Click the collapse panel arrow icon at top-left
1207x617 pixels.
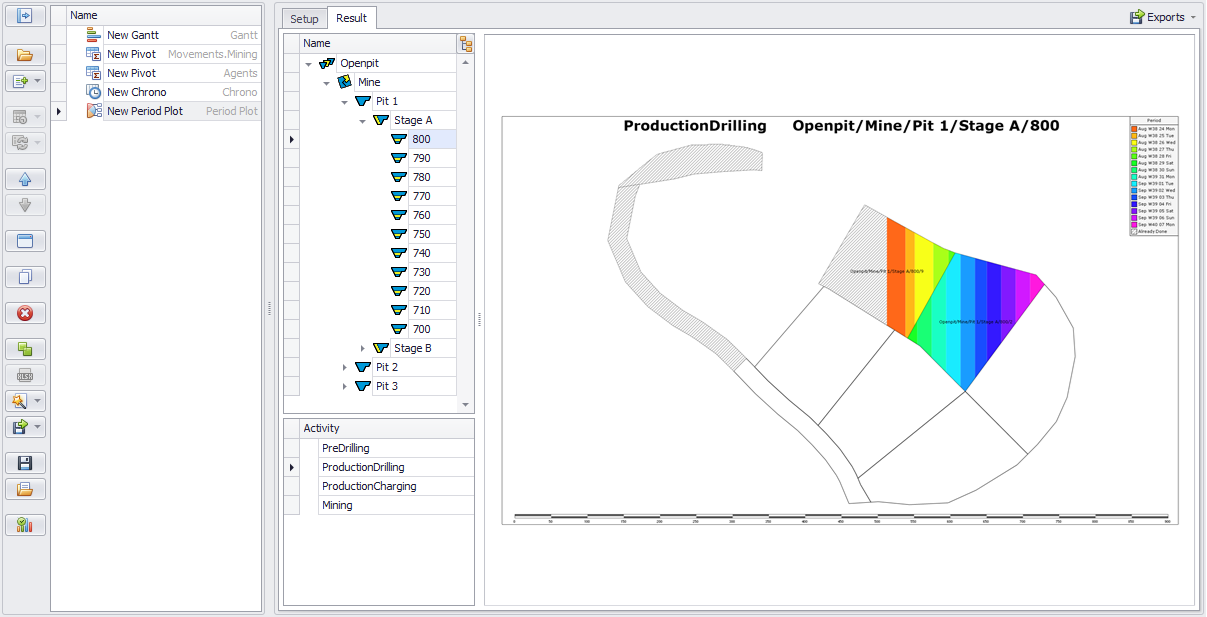pos(25,16)
